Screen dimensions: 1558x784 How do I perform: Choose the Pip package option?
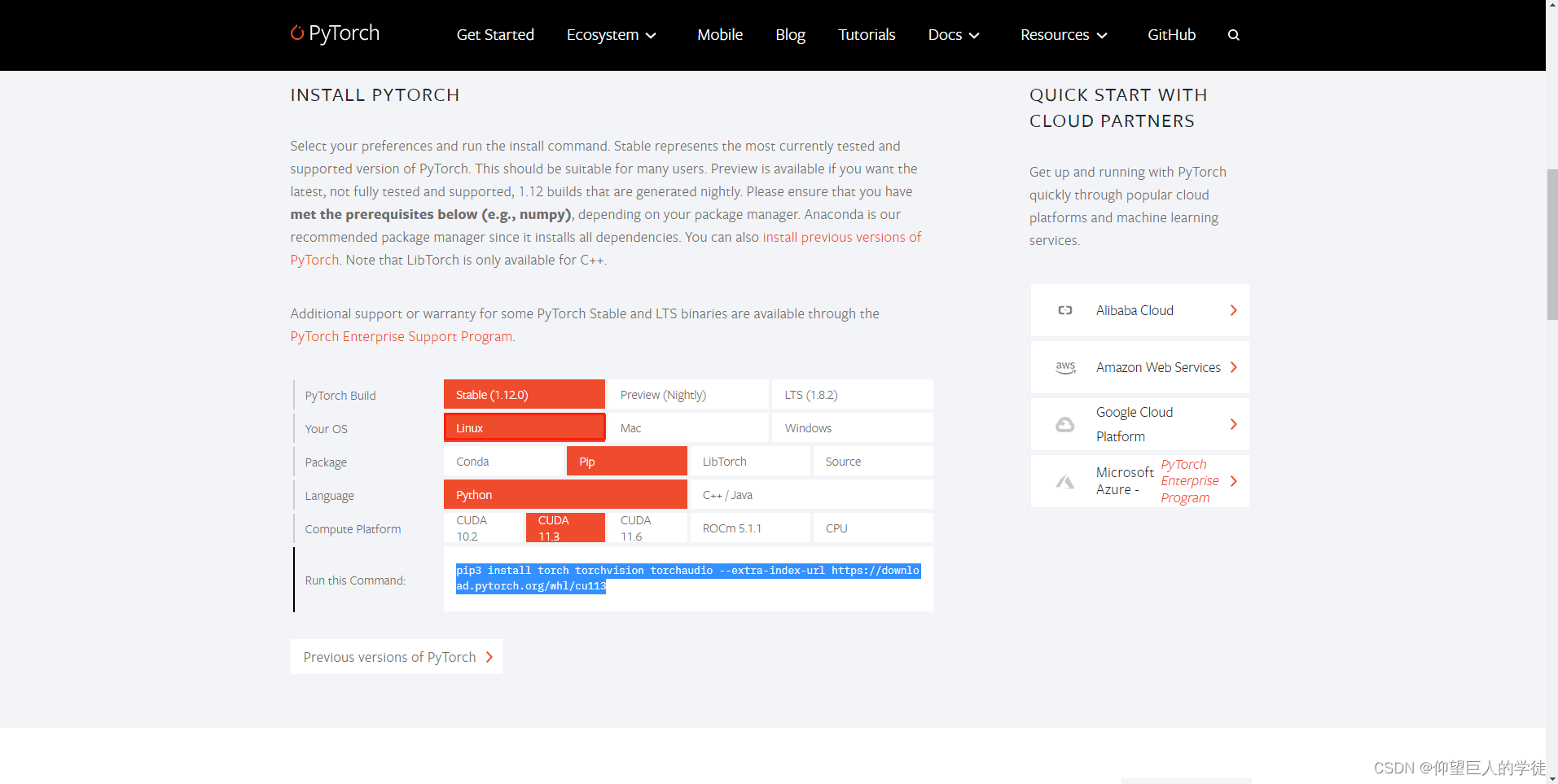[x=627, y=461]
